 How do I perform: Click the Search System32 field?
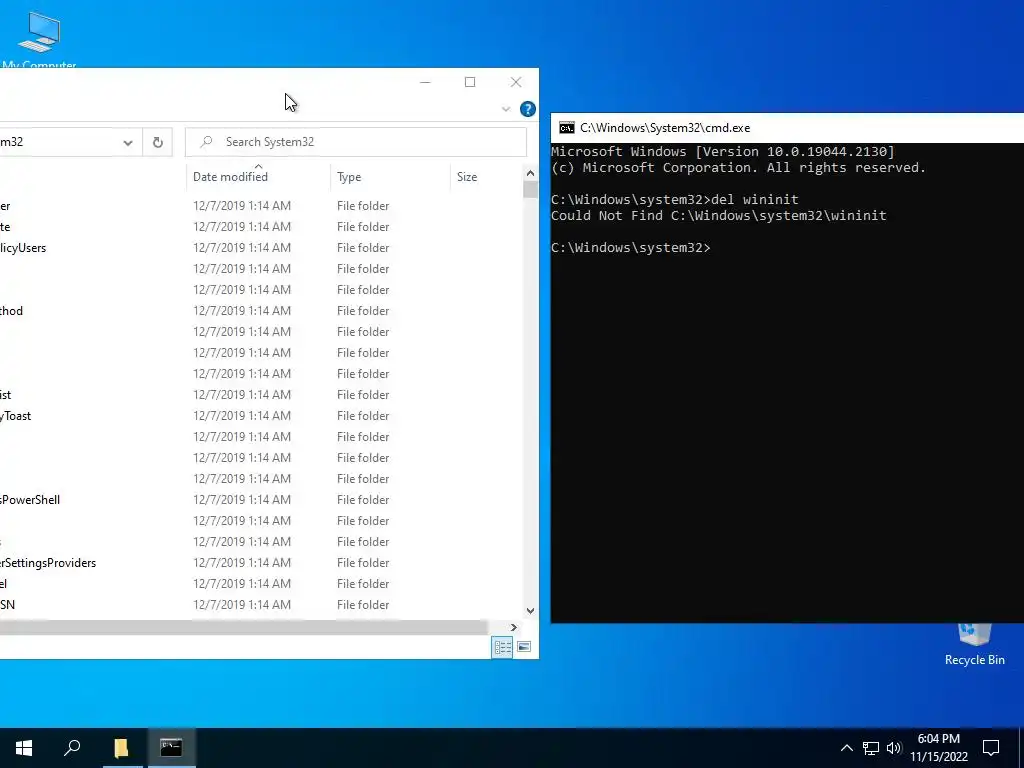click(356, 142)
